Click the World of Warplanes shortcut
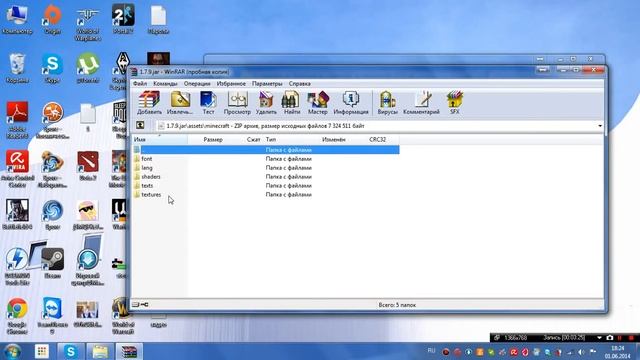Image resolution: width=640 pixels, height=360 pixels. coord(88,24)
